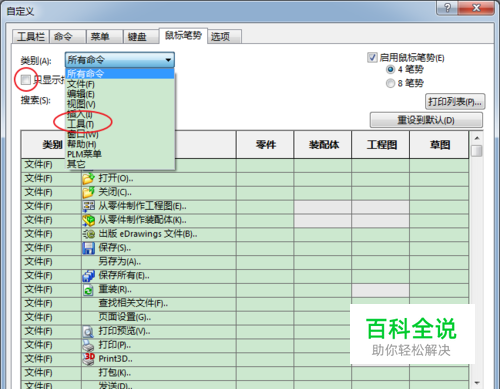Click the make drawing from part icon
Viewport: 500px width, 389px height.
pos(89,206)
